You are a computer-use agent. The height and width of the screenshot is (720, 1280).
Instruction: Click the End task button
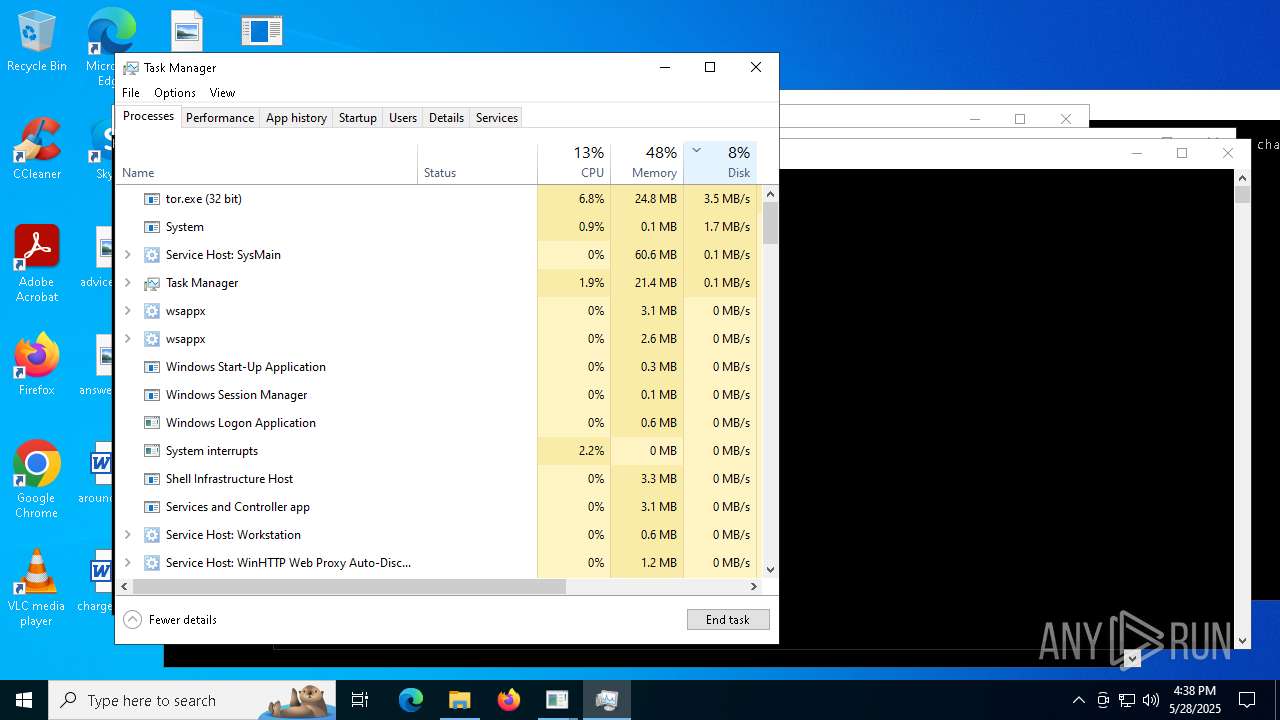click(728, 620)
